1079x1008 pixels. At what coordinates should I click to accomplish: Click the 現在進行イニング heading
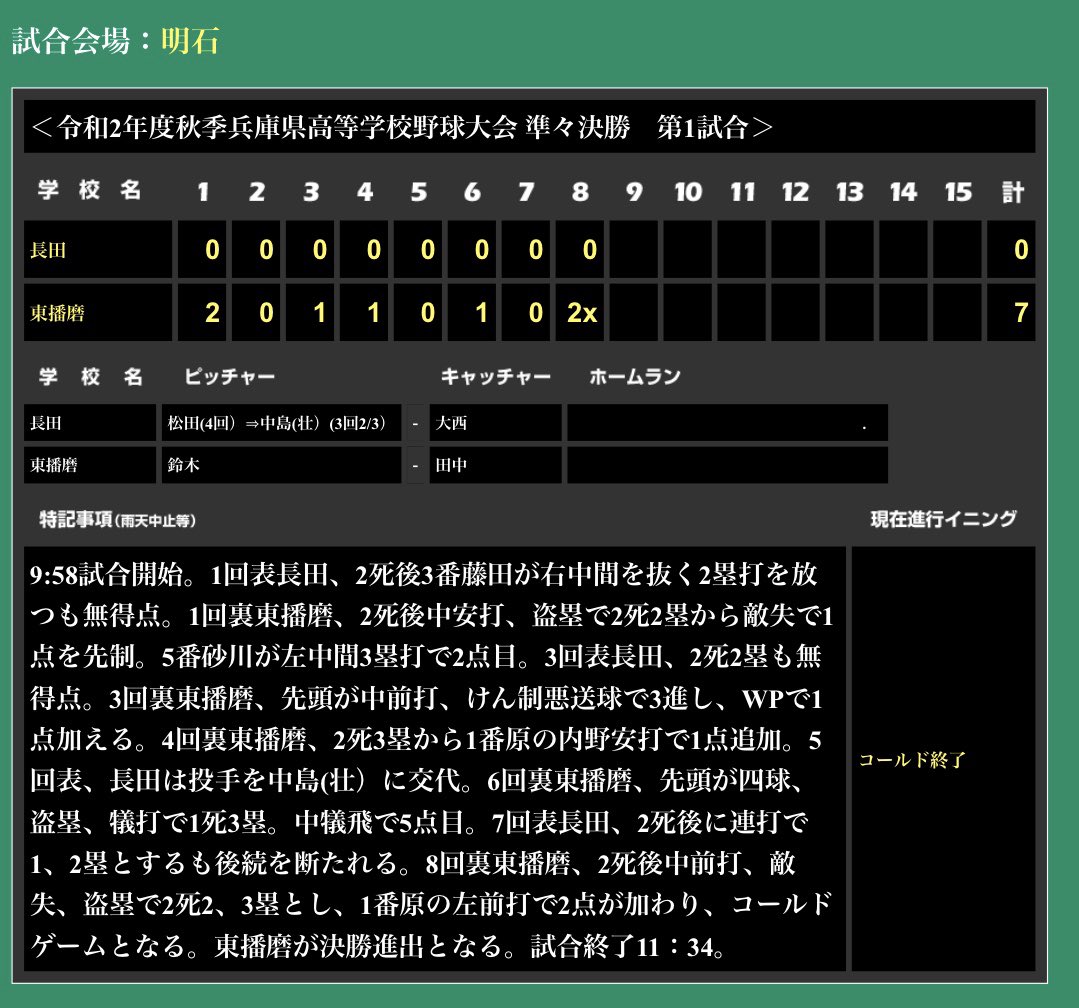tap(943, 519)
